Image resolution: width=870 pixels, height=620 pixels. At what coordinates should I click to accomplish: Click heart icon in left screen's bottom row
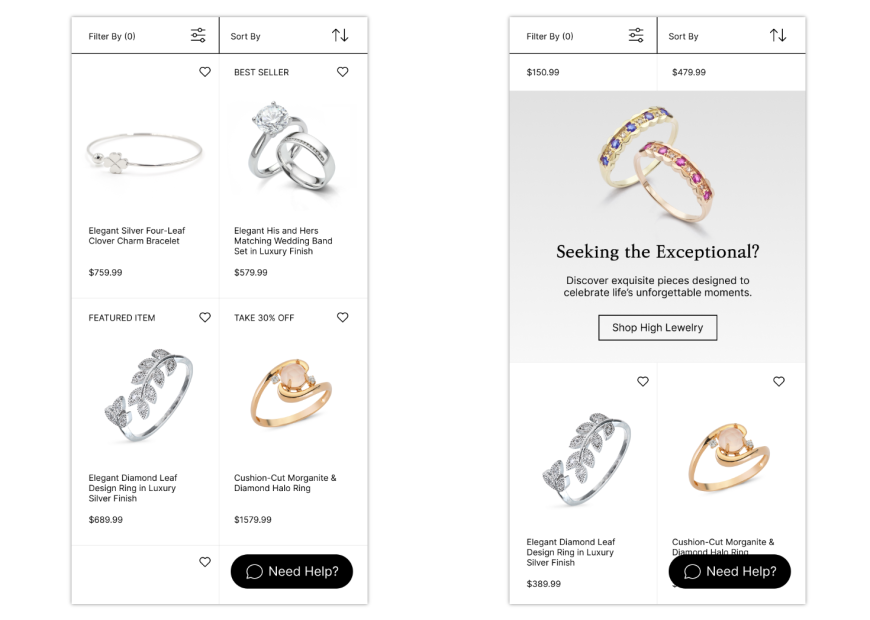(205, 562)
